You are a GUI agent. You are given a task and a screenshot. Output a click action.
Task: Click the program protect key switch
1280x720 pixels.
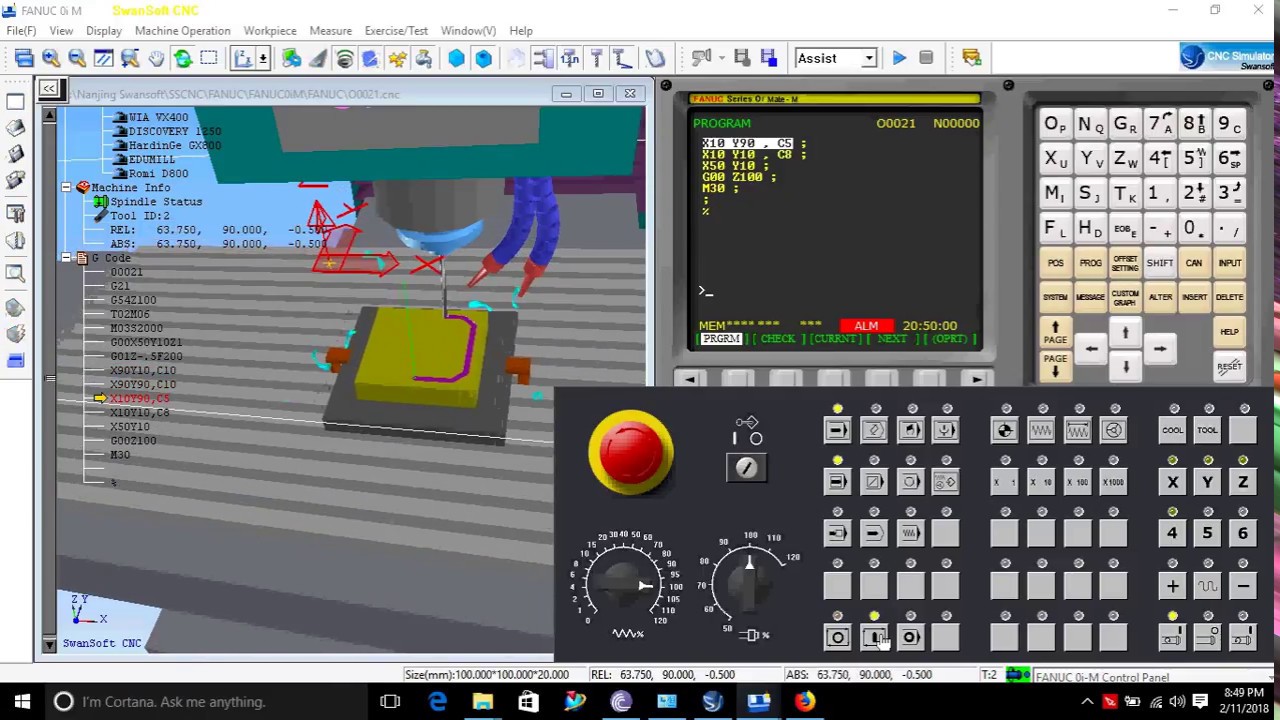coord(747,468)
